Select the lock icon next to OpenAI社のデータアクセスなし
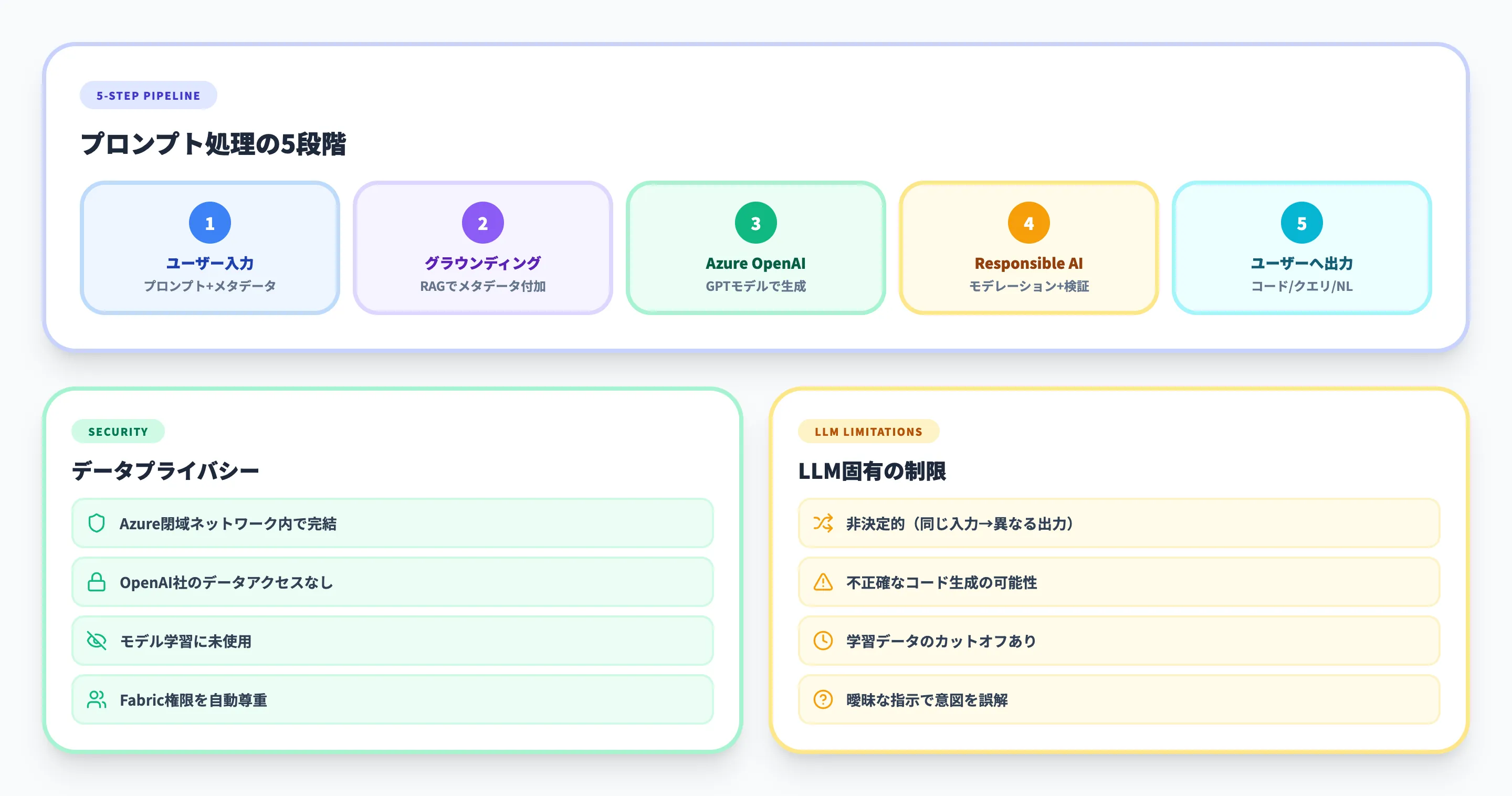 click(98, 582)
